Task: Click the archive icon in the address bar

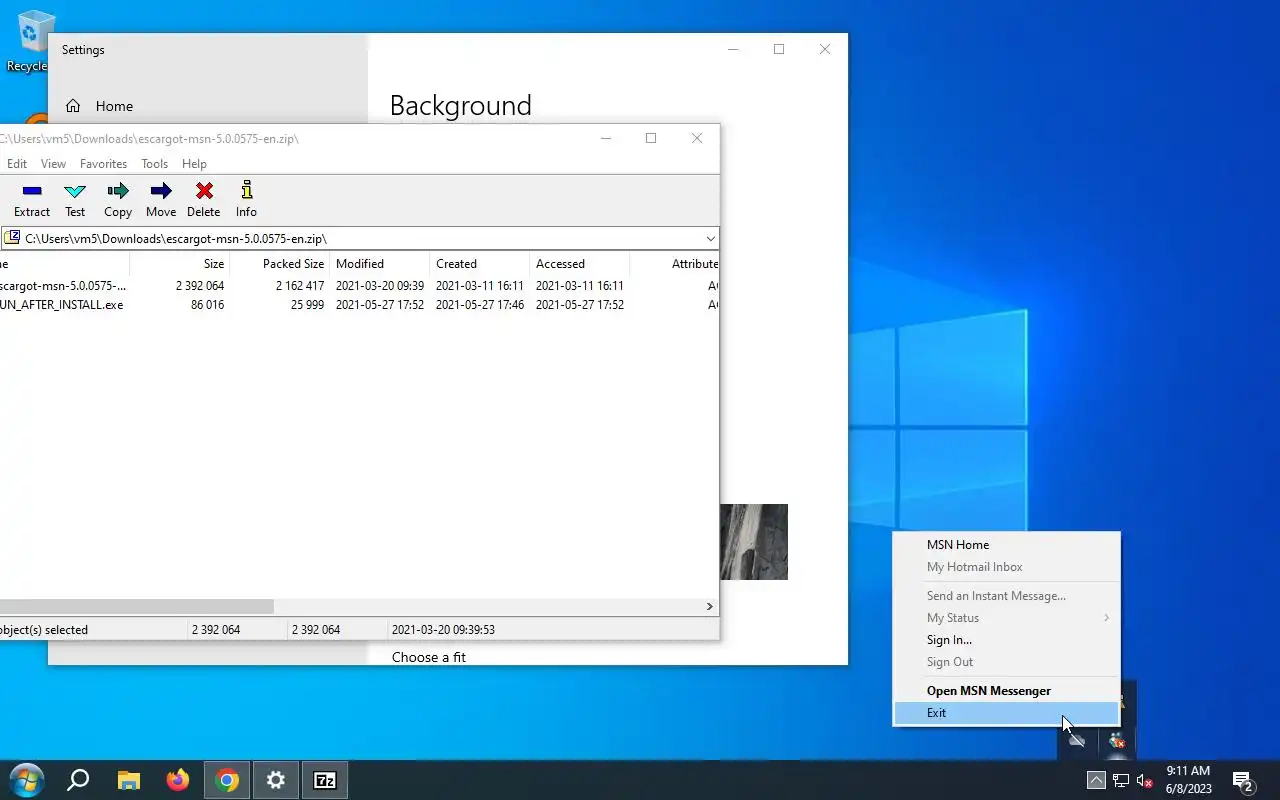Action: (x=12, y=238)
